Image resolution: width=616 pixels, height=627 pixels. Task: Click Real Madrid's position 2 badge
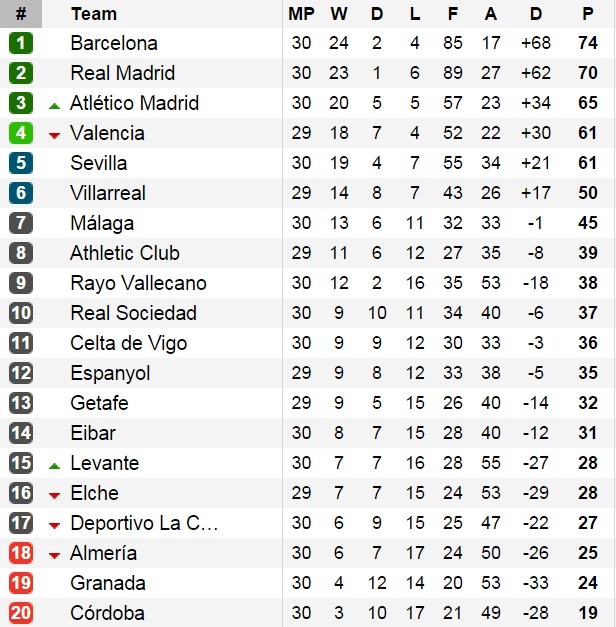coord(21,73)
